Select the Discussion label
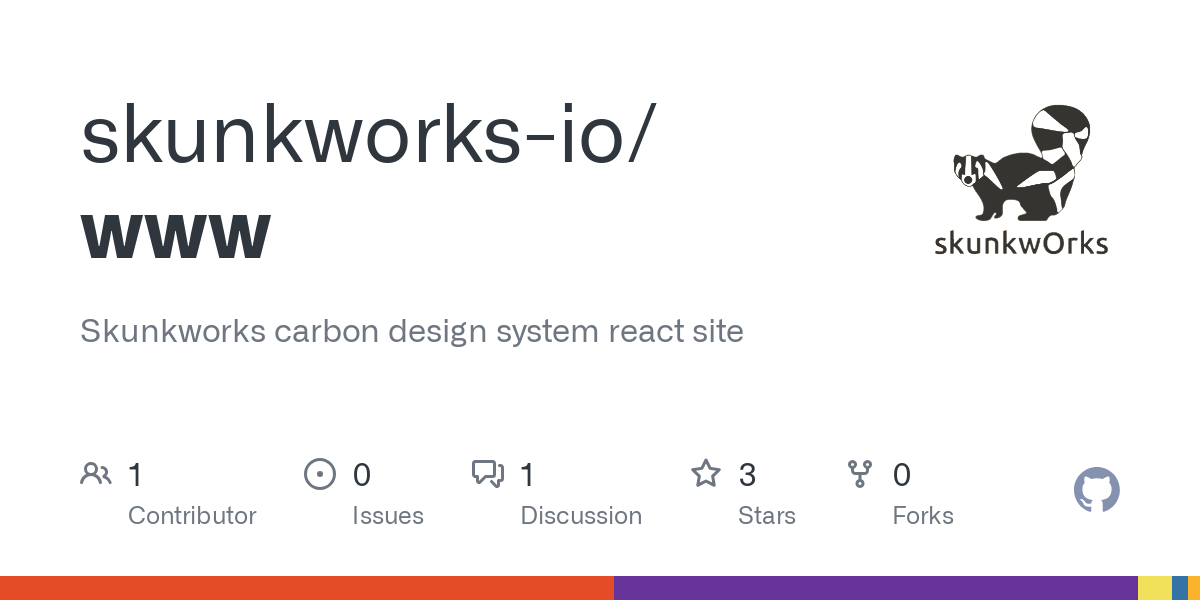This screenshot has width=1200, height=600. (581, 516)
